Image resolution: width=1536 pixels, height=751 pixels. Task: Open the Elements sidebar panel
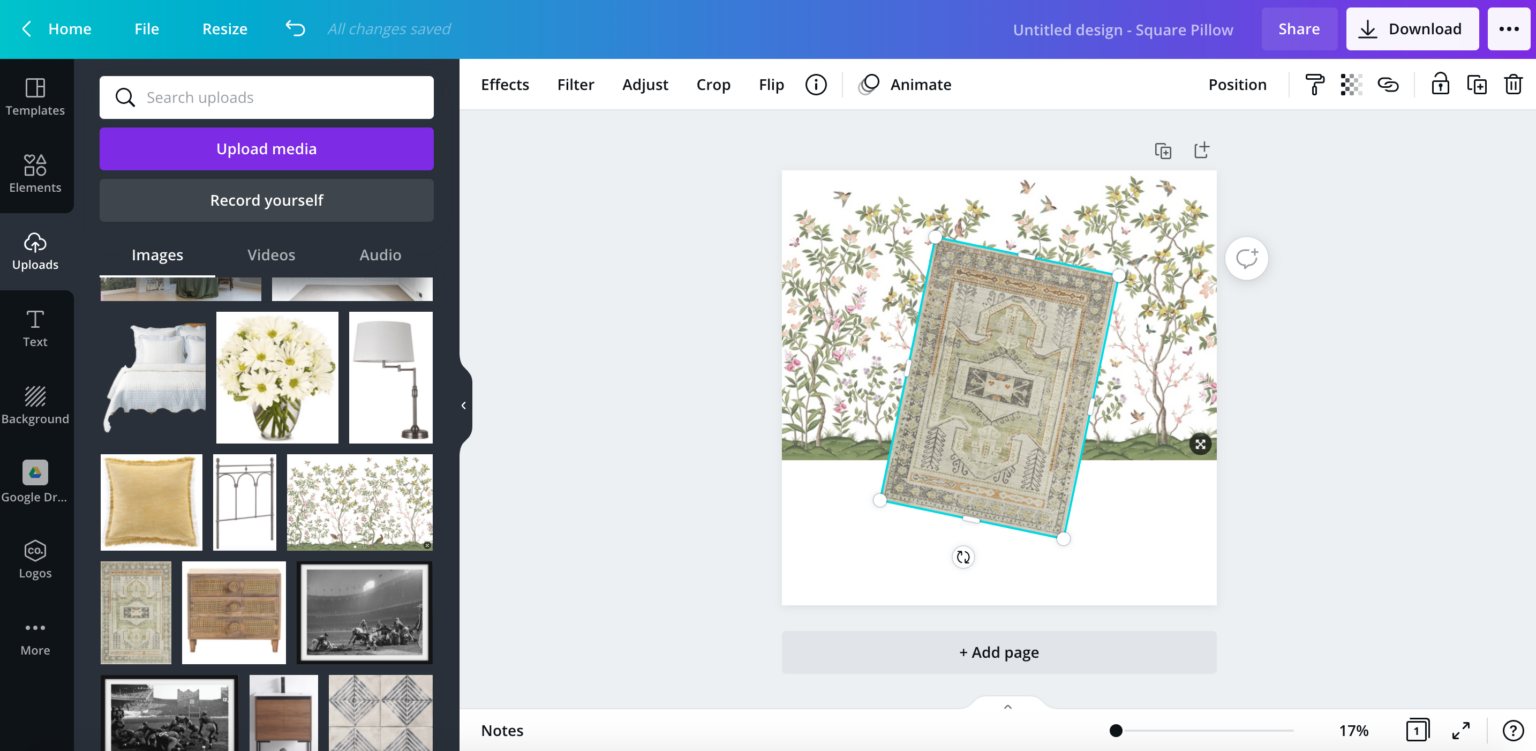pos(36,174)
